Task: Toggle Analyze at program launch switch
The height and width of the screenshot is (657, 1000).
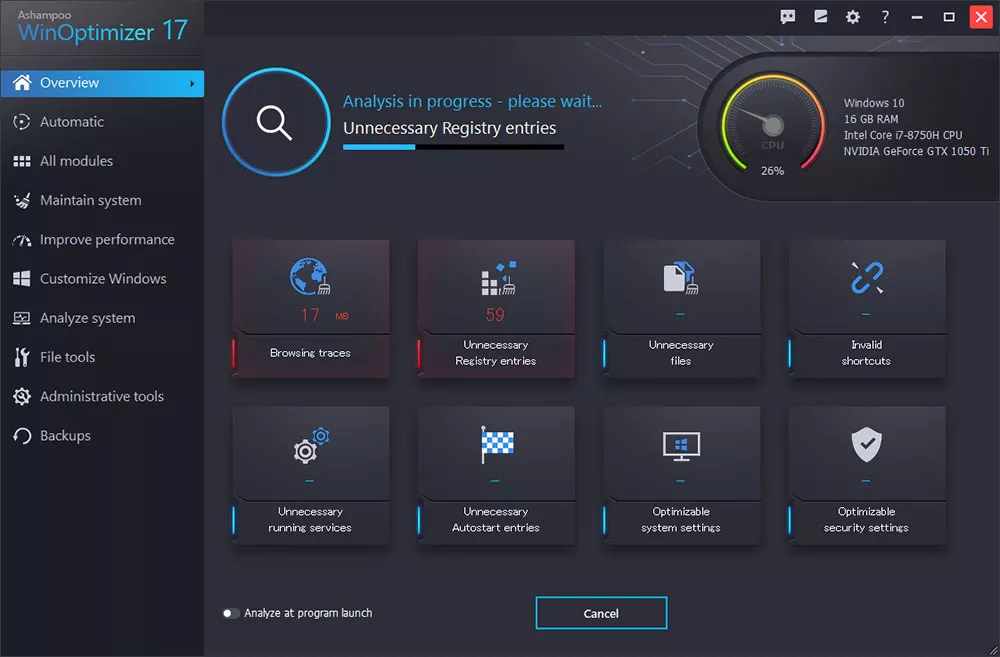Action: (x=231, y=613)
